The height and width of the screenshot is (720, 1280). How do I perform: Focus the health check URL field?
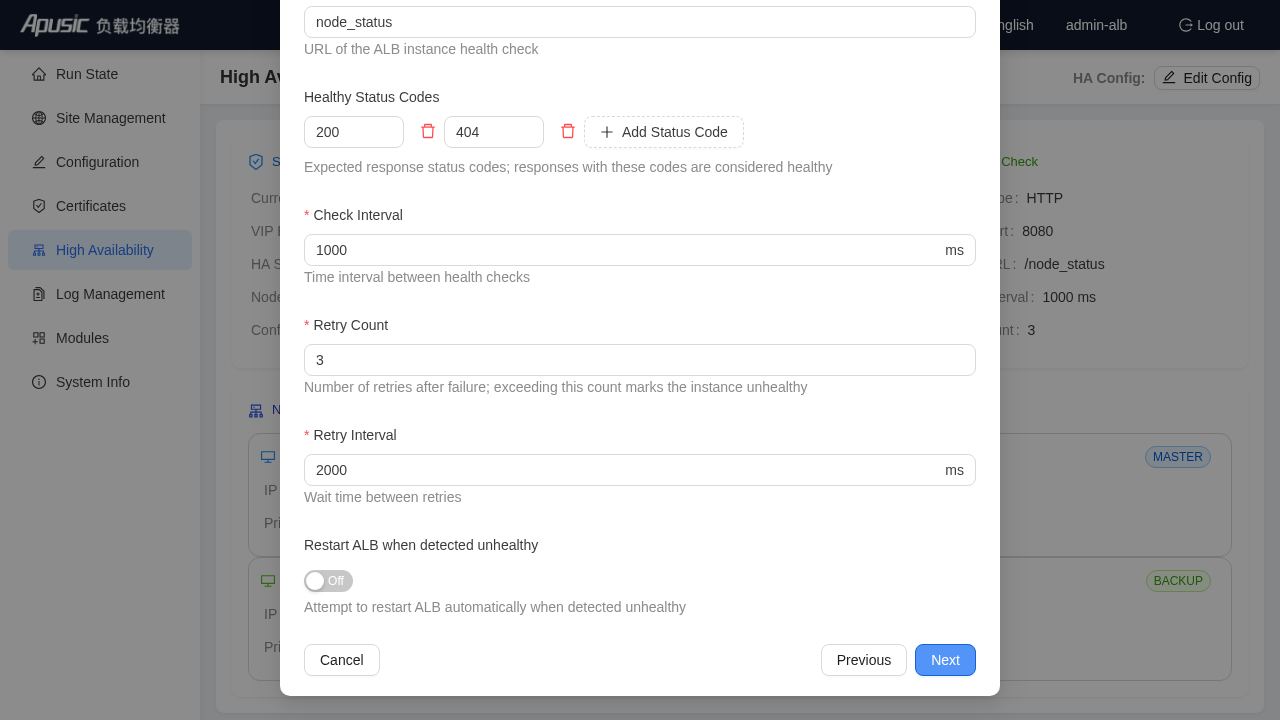[640, 22]
